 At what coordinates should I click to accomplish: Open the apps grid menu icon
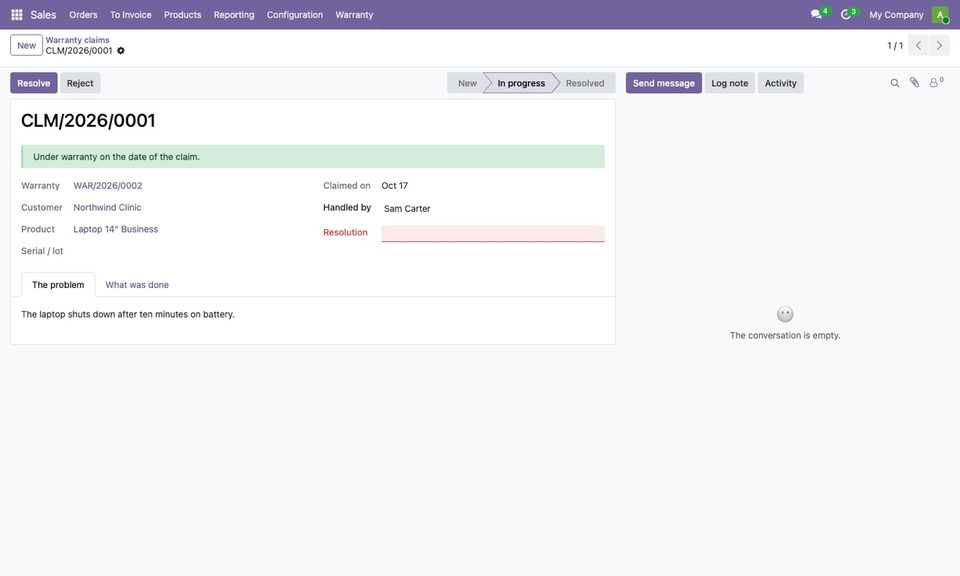(17, 15)
